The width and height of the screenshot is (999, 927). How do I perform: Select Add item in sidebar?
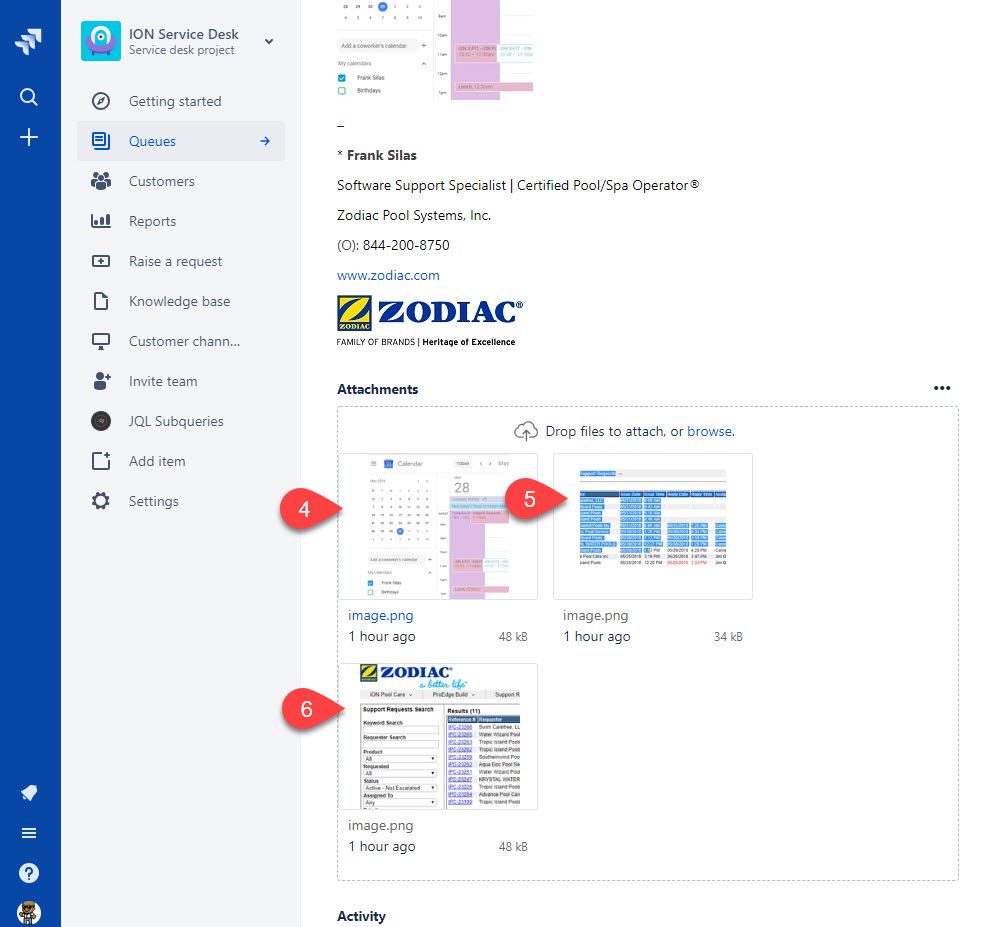[157, 461]
